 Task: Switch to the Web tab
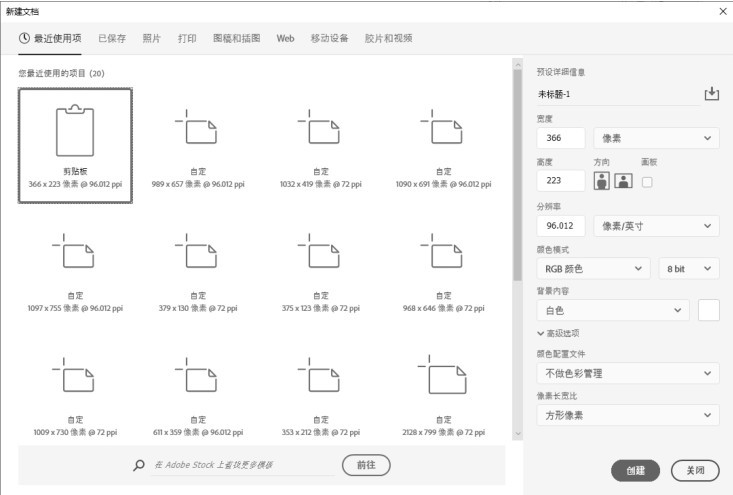[285, 38]
